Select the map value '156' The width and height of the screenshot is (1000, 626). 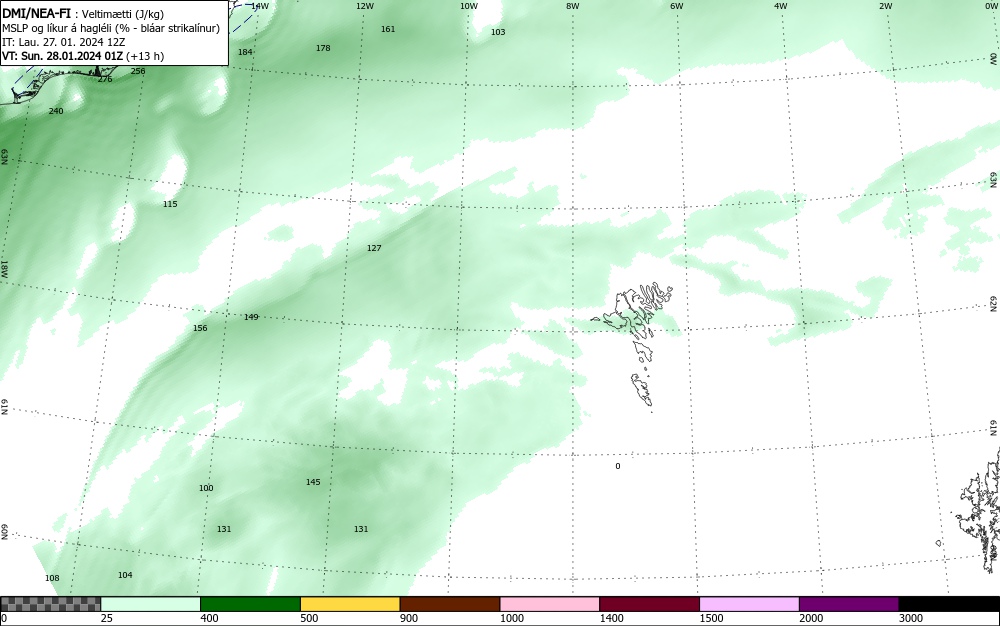200,328
